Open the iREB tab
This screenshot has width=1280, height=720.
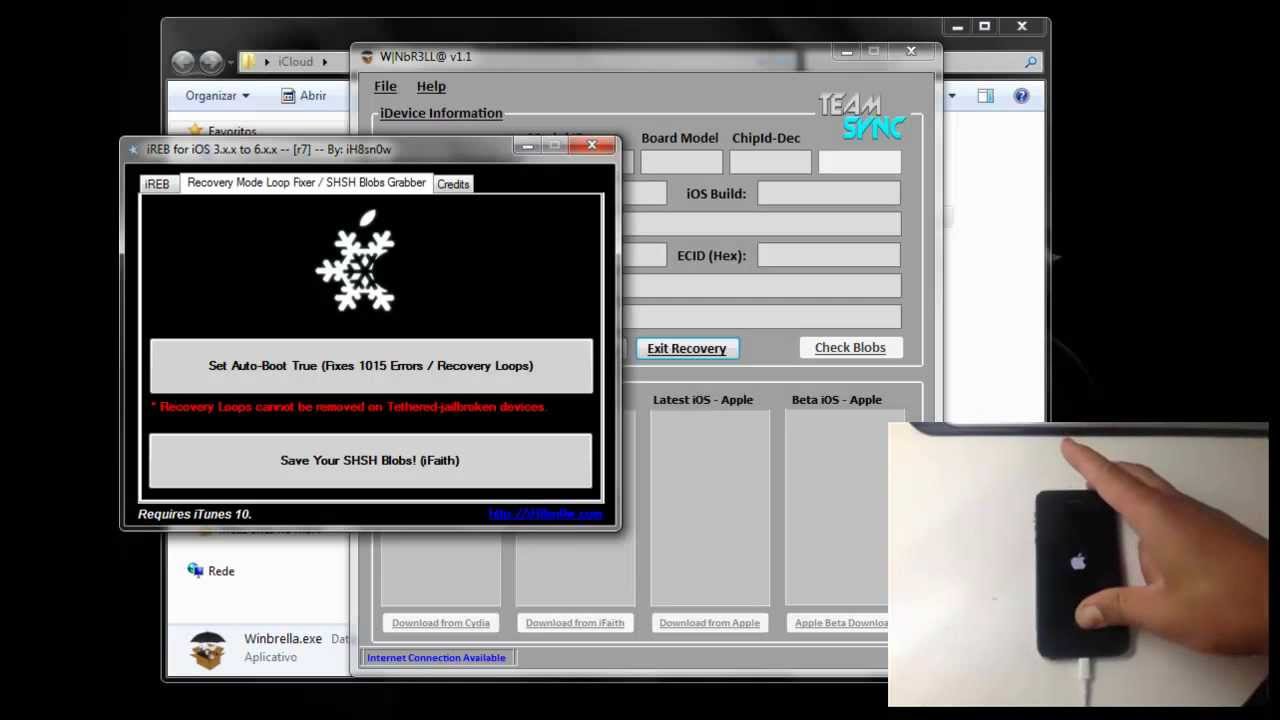(157, 184)
